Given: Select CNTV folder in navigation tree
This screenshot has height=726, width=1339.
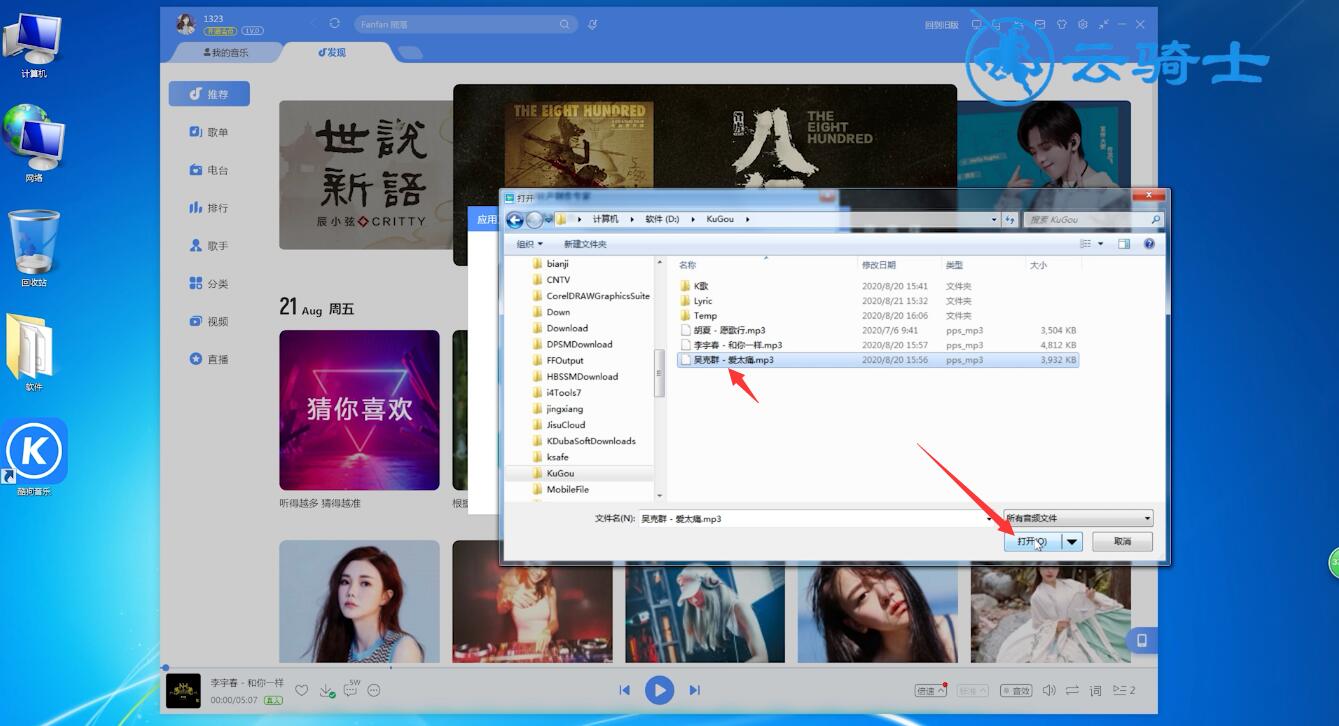Looking at the screenshot, I should (558, 280).
